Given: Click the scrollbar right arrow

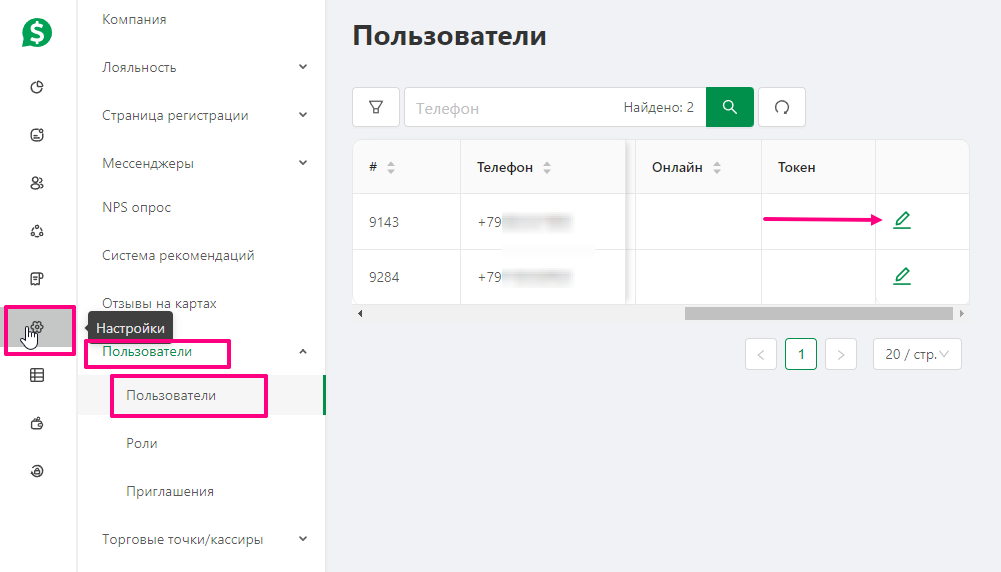Looking at the screenshot, I should coord(961,313).
